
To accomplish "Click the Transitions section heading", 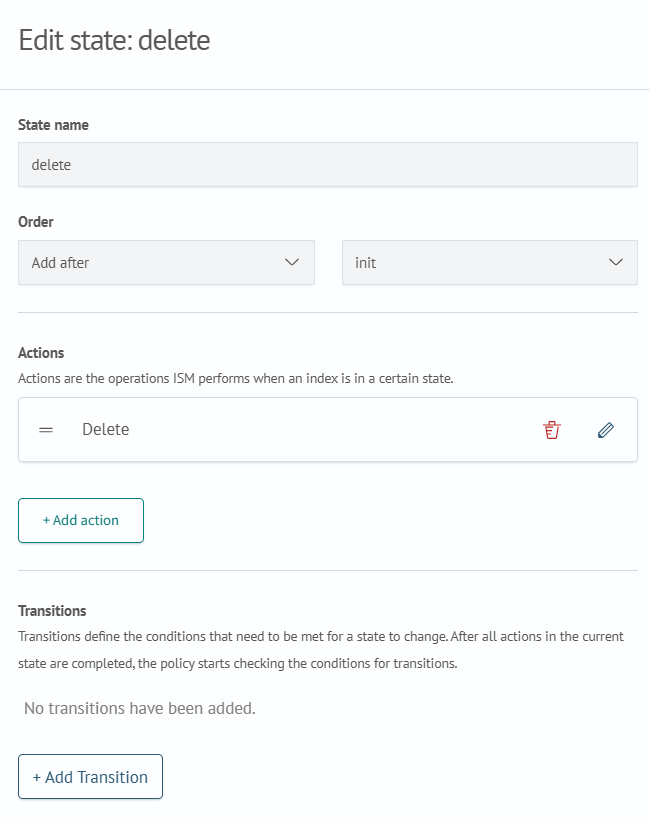I will click(52, 611).
